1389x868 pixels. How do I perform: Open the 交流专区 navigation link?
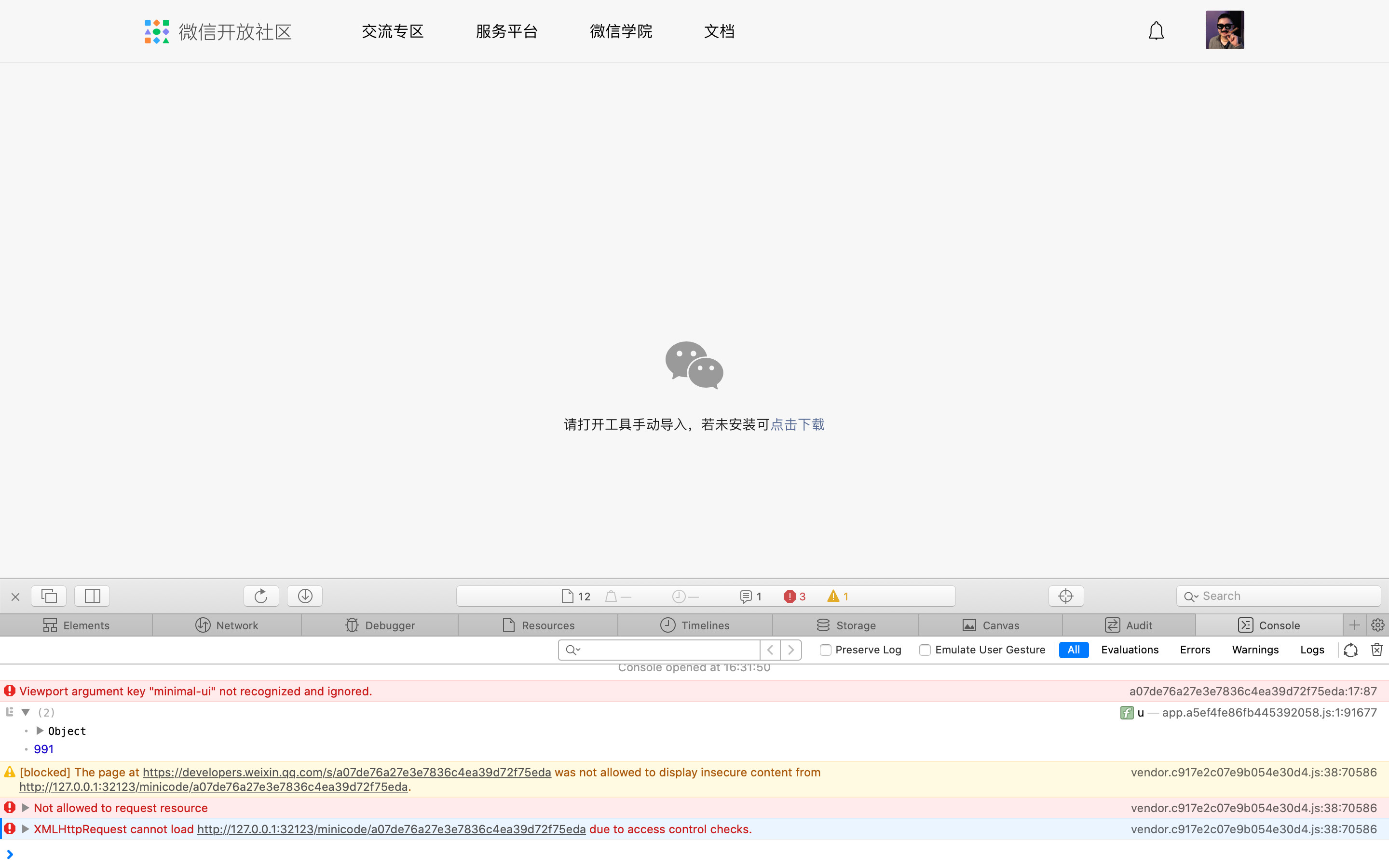(393, 31)
